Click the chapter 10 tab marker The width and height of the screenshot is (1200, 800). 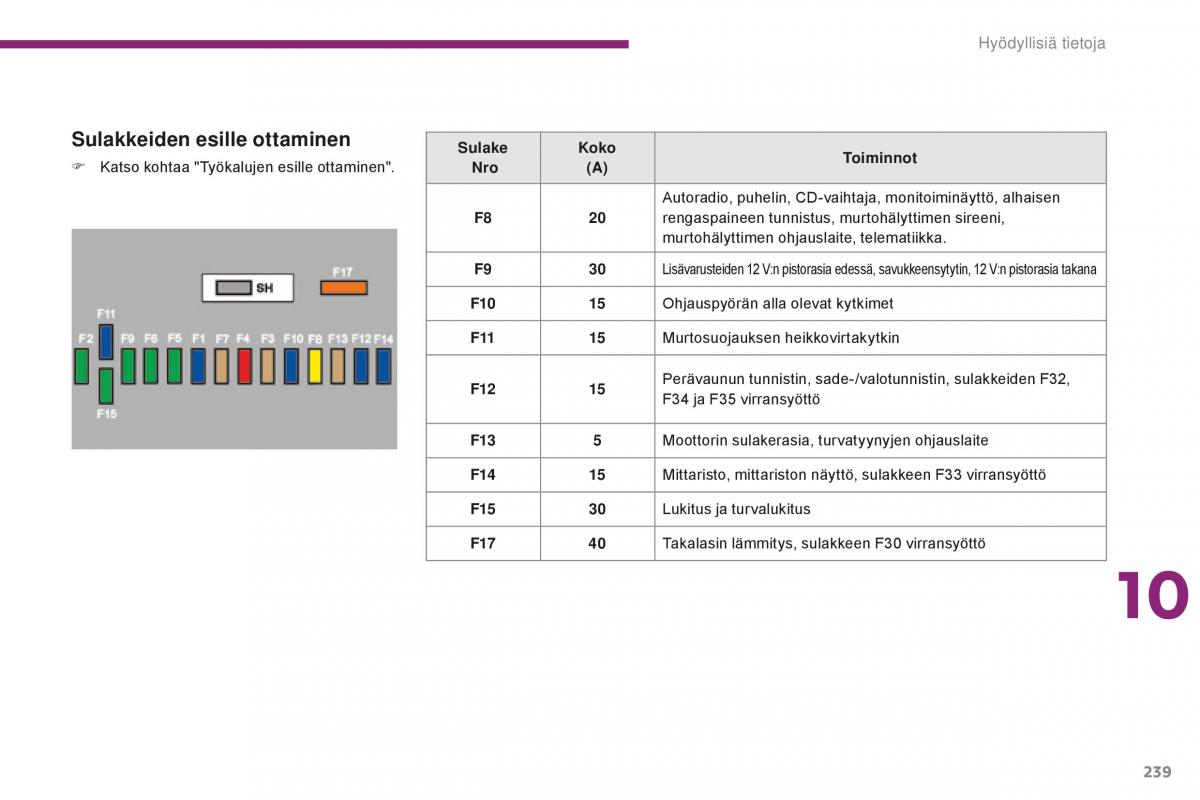[x=1153, y=596]
